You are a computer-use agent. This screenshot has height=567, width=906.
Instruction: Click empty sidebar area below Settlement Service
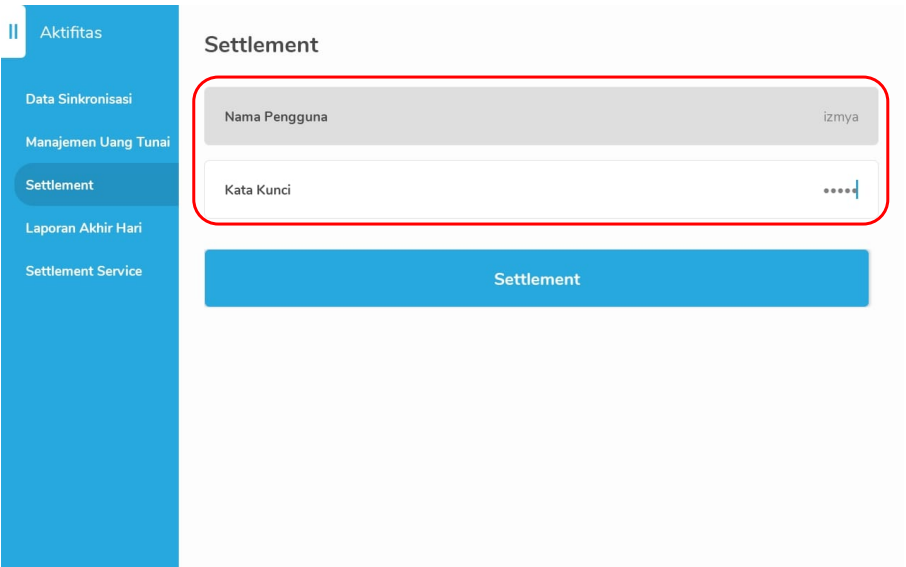(x=90, y=420)
